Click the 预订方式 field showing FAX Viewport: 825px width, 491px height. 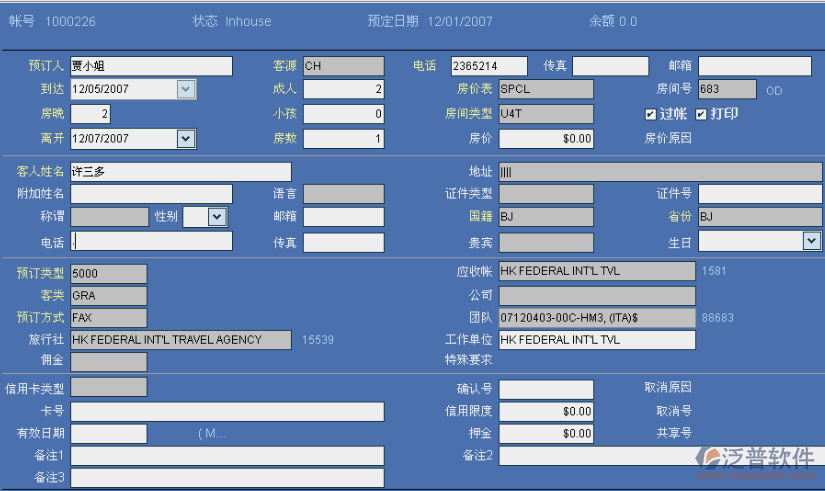[109, 318]
